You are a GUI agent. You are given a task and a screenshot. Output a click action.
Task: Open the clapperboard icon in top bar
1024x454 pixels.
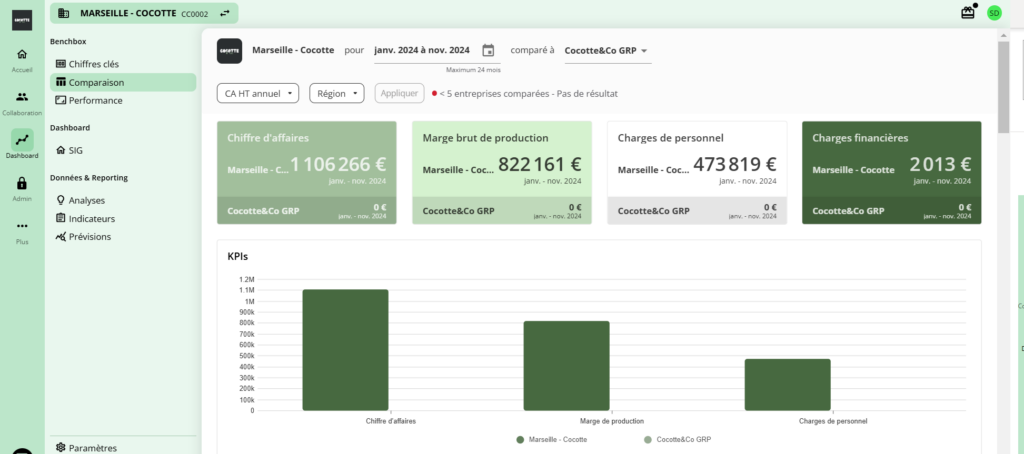967,13
